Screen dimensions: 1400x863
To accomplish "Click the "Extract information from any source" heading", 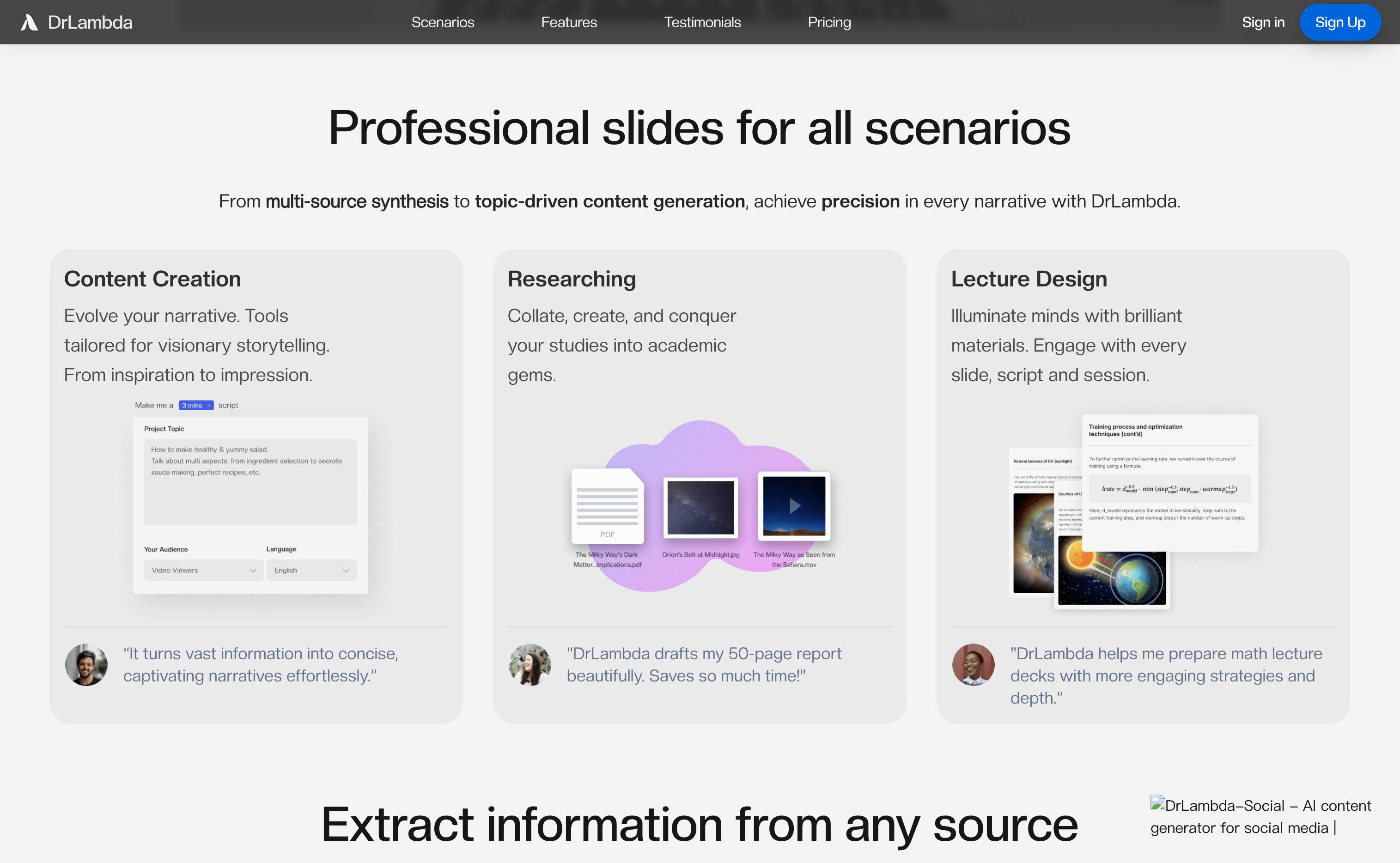I will click(699, 825).
